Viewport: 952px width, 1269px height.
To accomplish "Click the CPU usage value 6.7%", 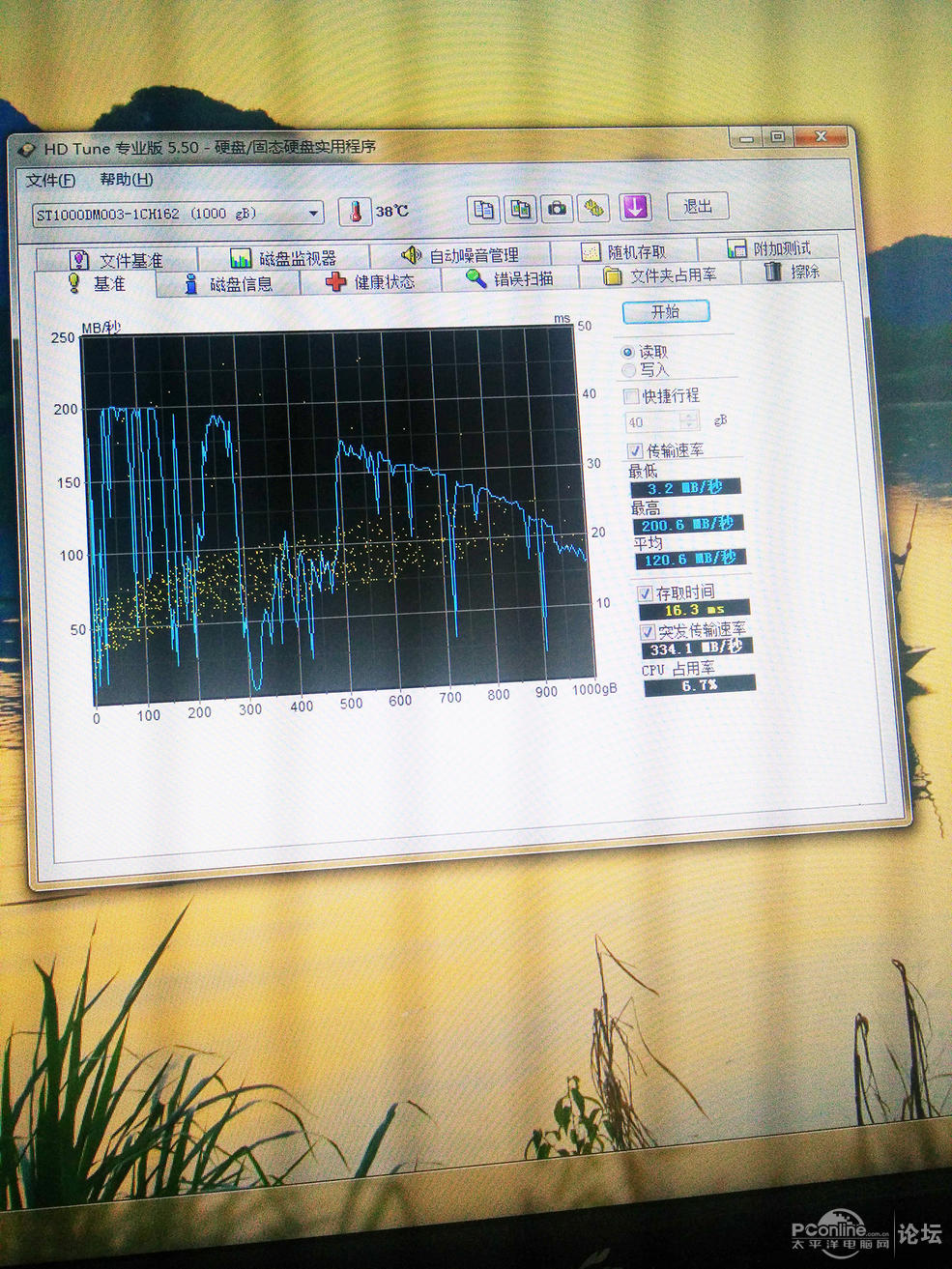I will click(700, 685).
